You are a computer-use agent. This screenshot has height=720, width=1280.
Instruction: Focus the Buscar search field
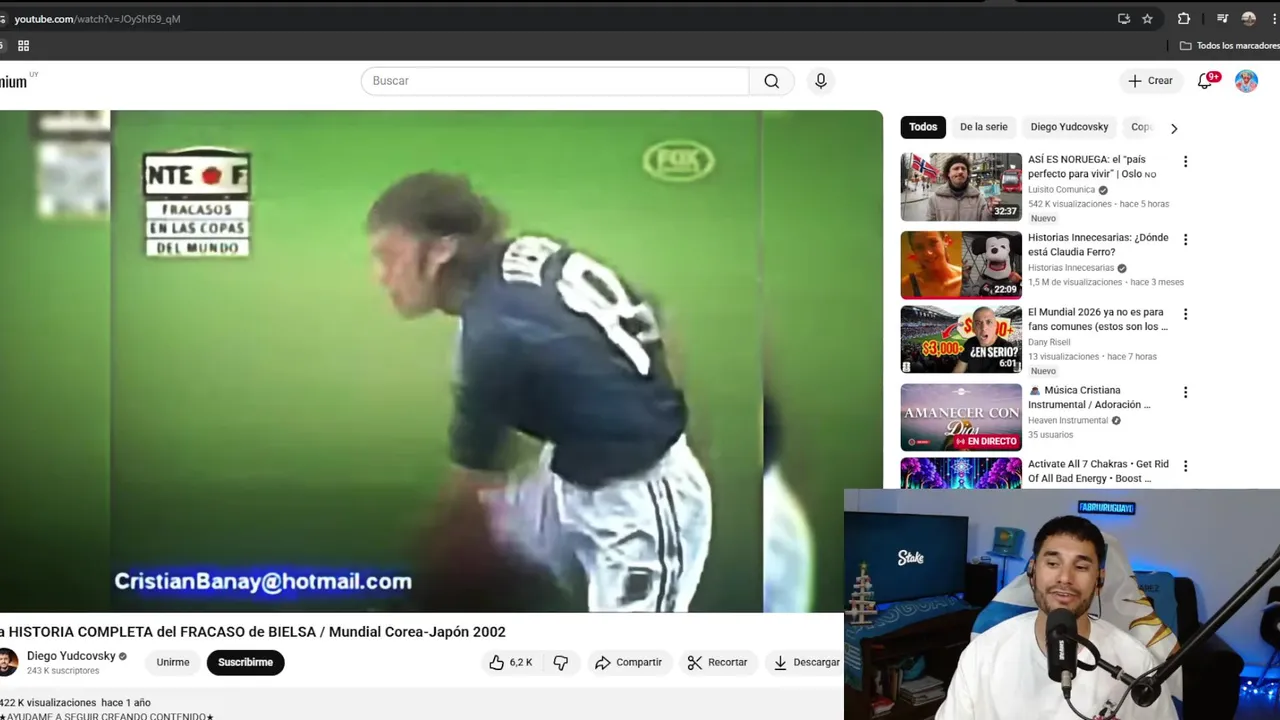coord(555,81)
